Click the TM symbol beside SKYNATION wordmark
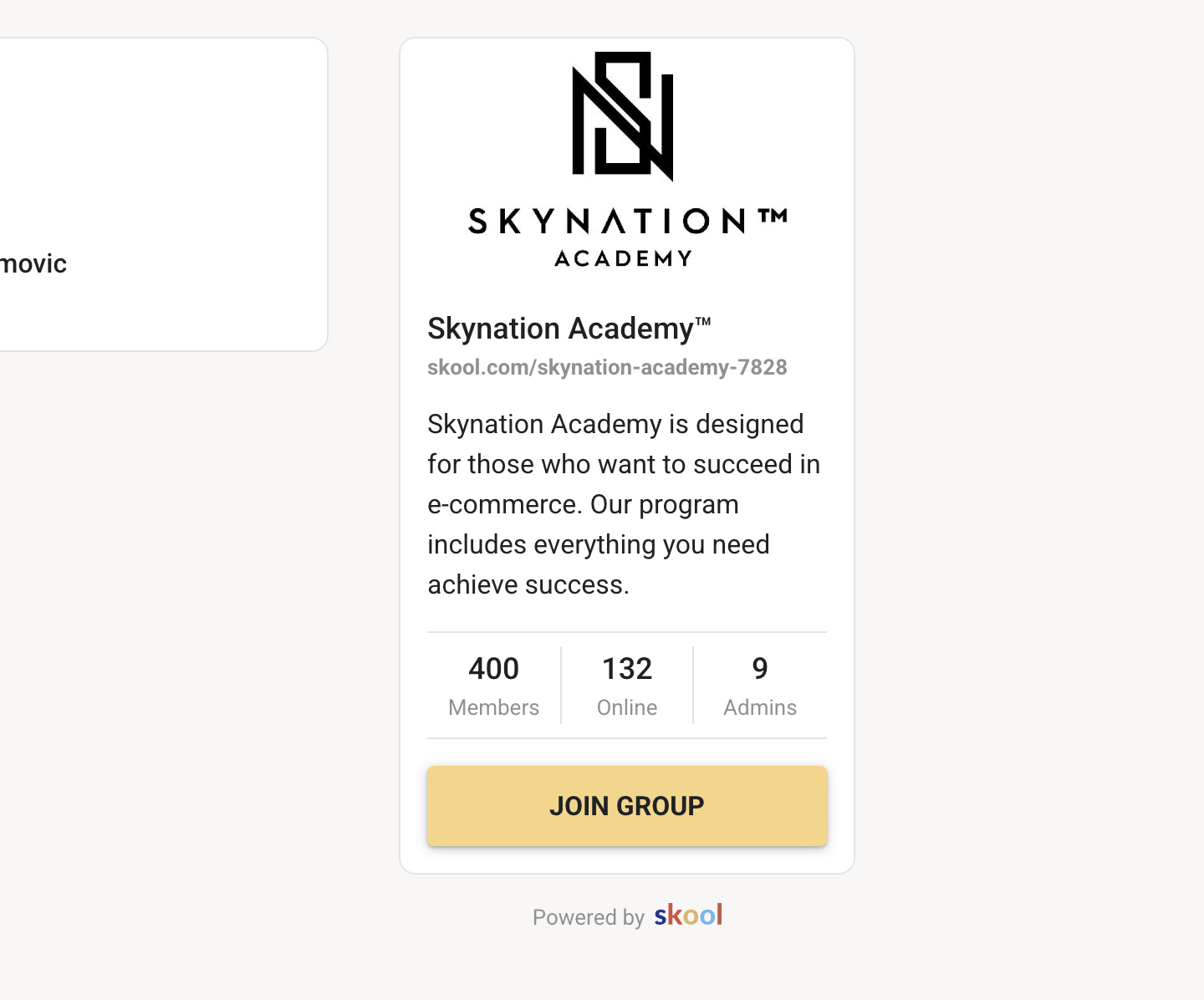The image size is (1204, 1000). click(773, 217)
